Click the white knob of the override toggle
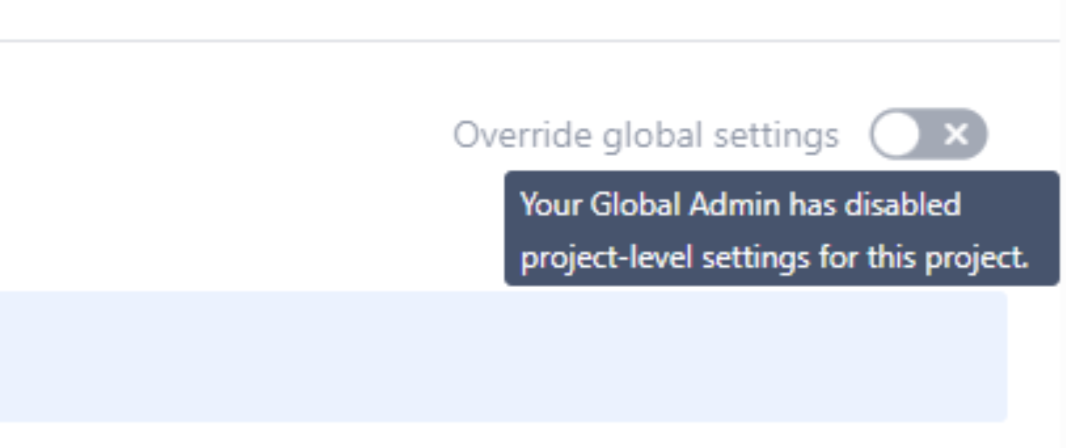The width and height of the screenshot is (1066, 448). [896, 135]
